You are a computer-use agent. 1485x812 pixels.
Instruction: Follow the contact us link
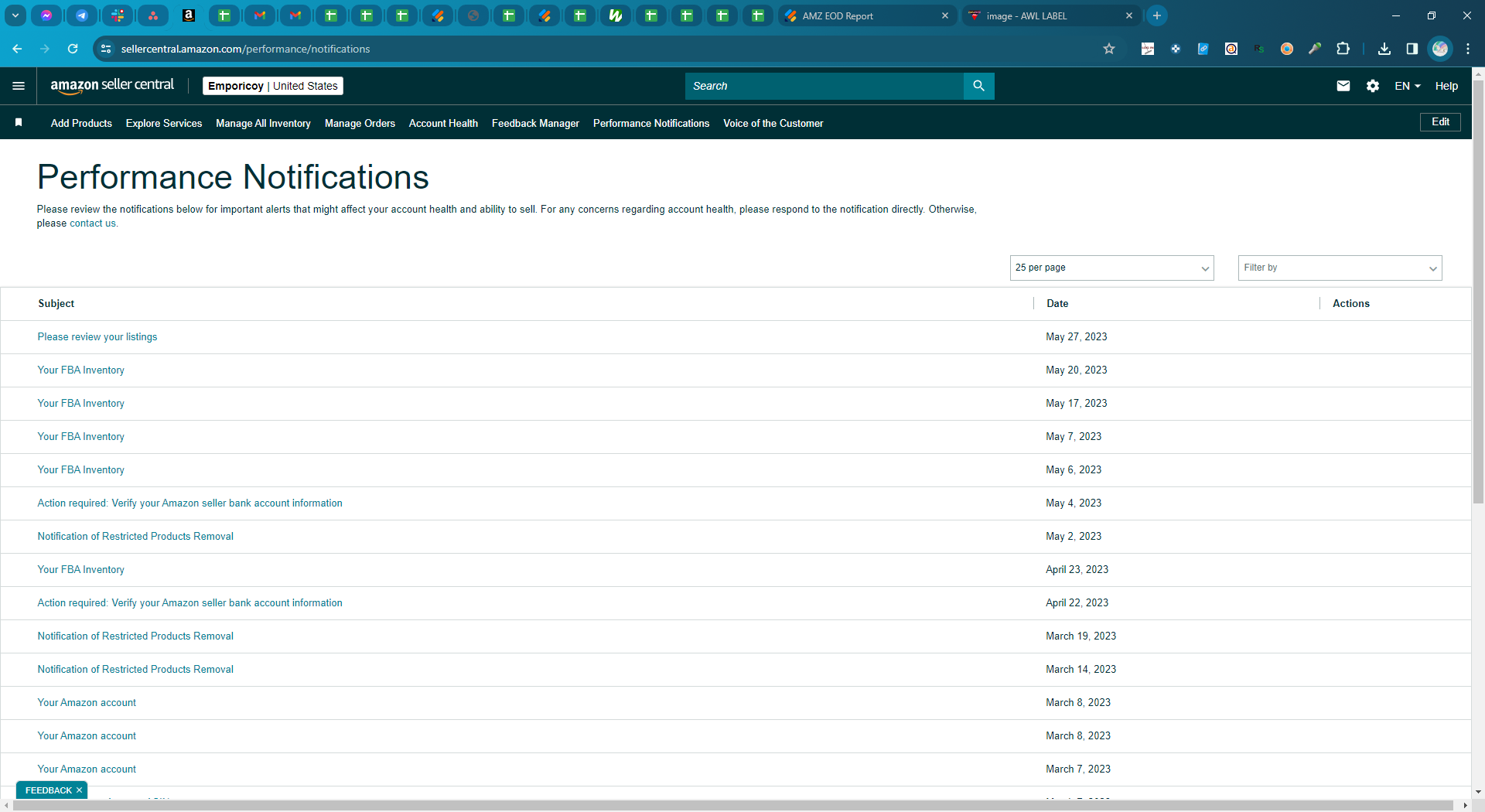point(93,223)
